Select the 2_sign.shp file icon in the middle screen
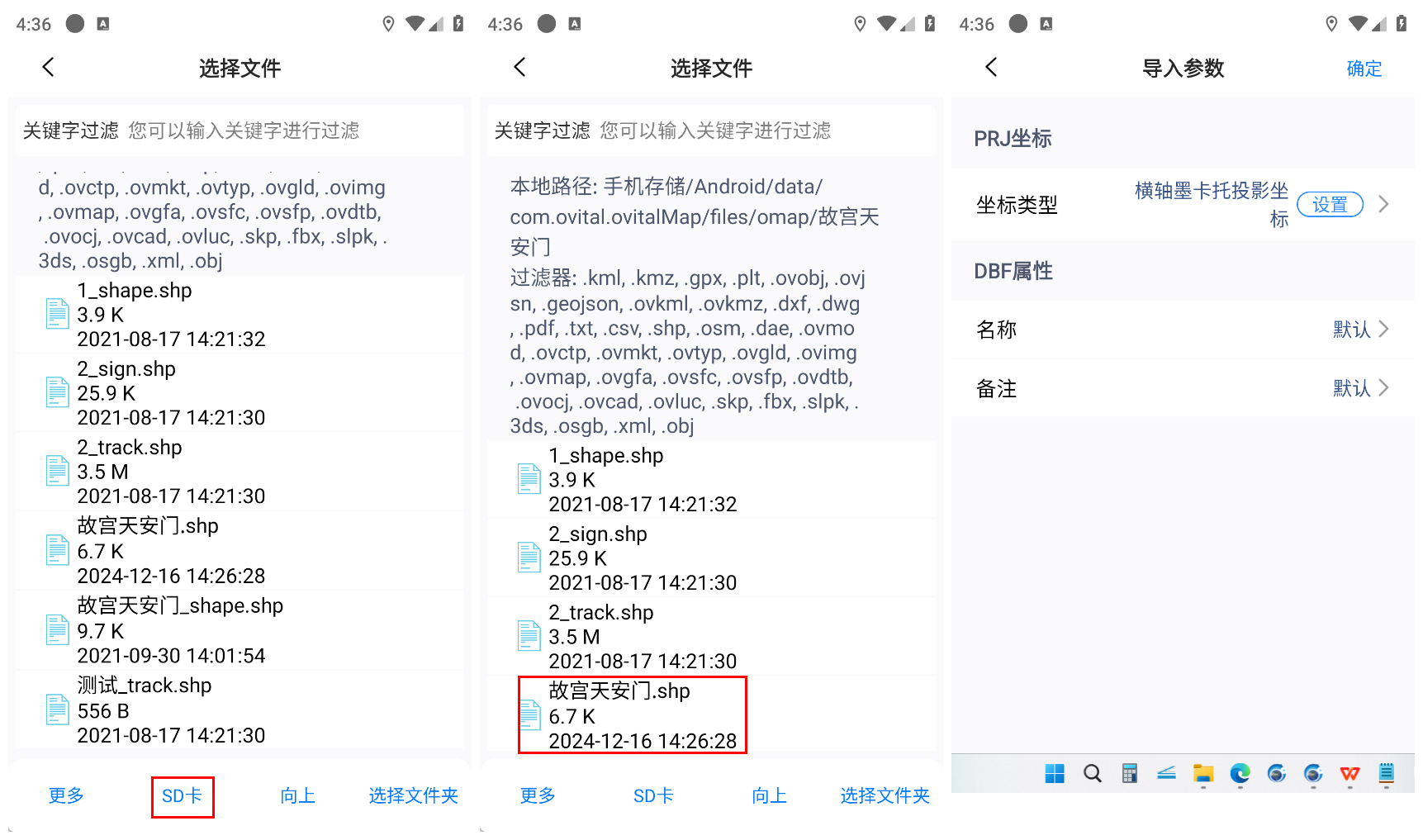The height and width of the screenshot is (840, 1423). tap(529, 558)
